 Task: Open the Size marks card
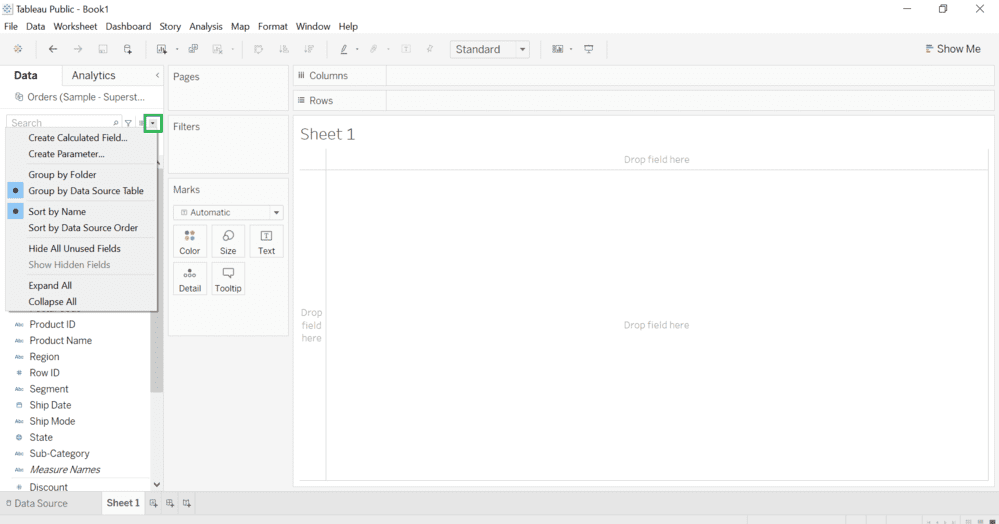(x=228, y=242)
